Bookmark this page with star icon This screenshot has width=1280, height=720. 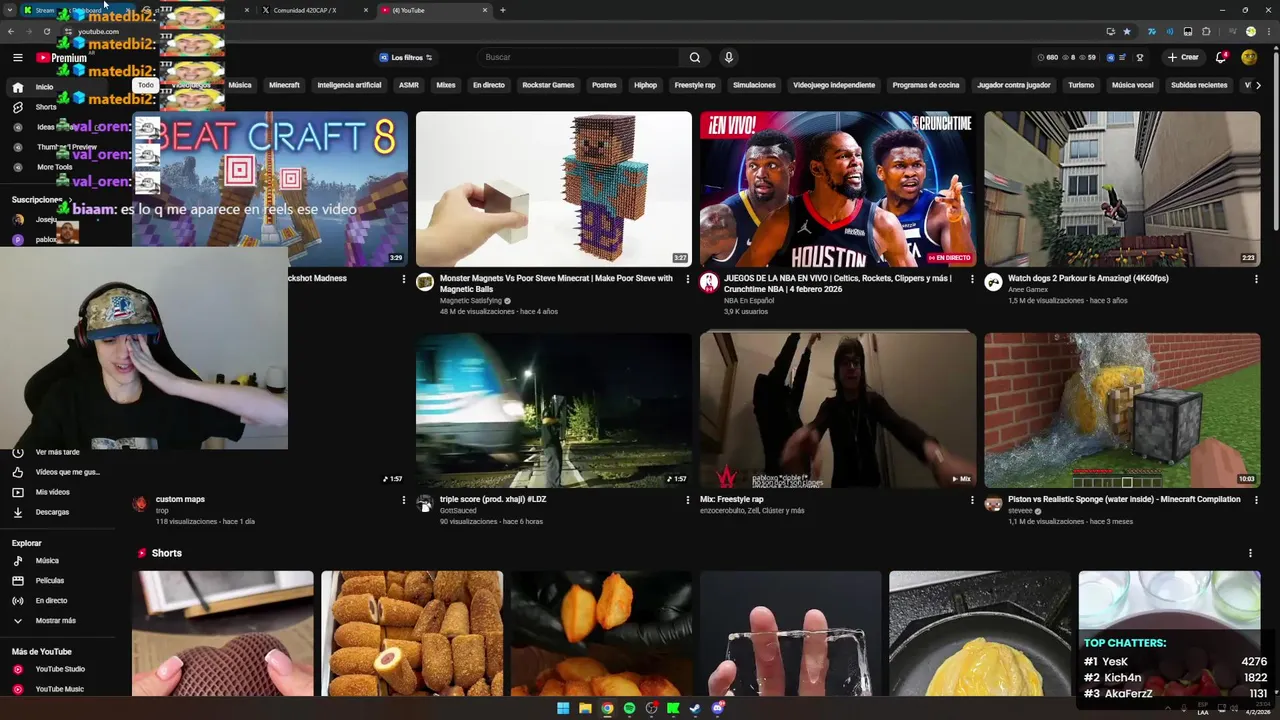[x=1127, y=31]
